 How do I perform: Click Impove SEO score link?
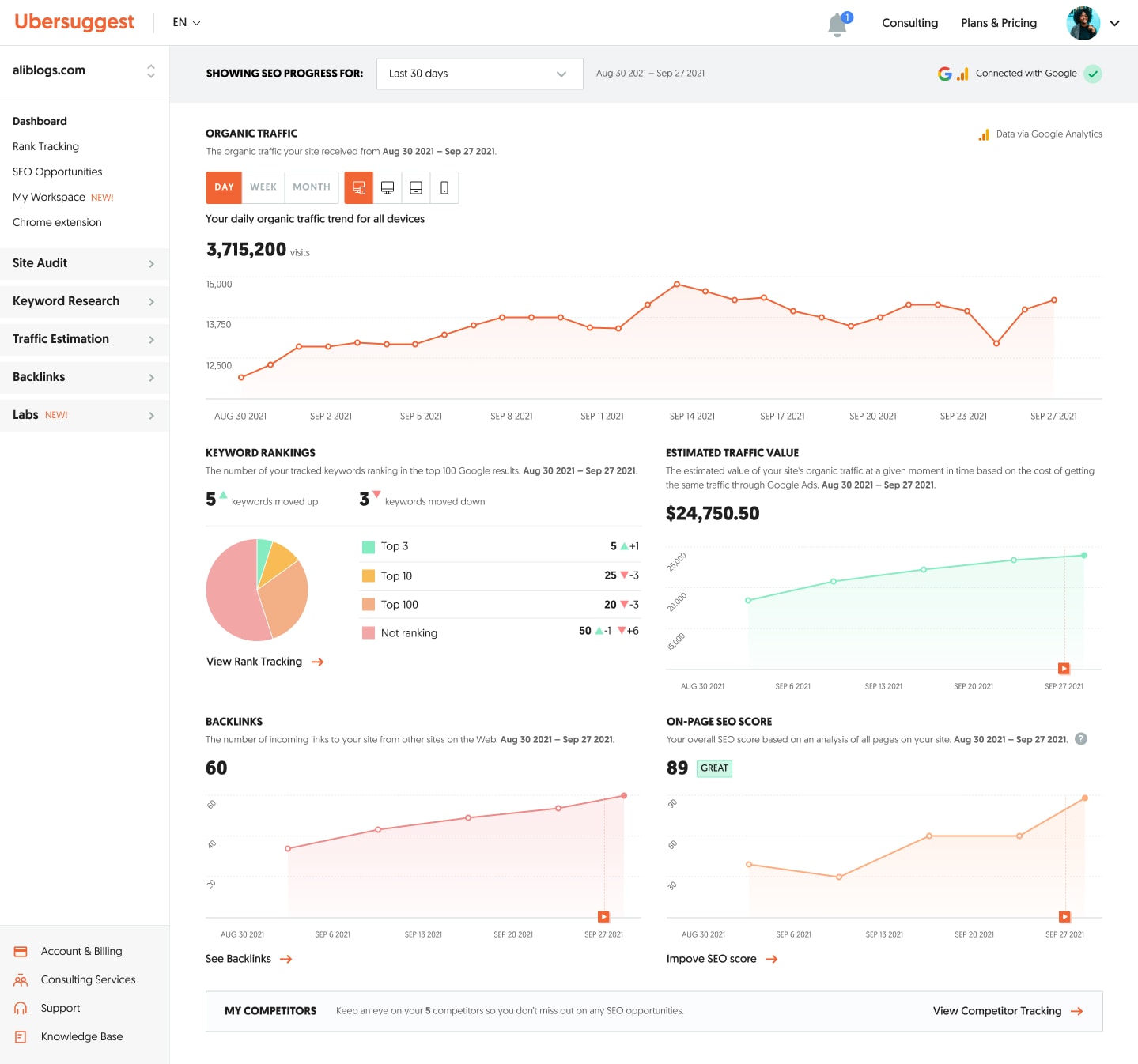point(711,960)
